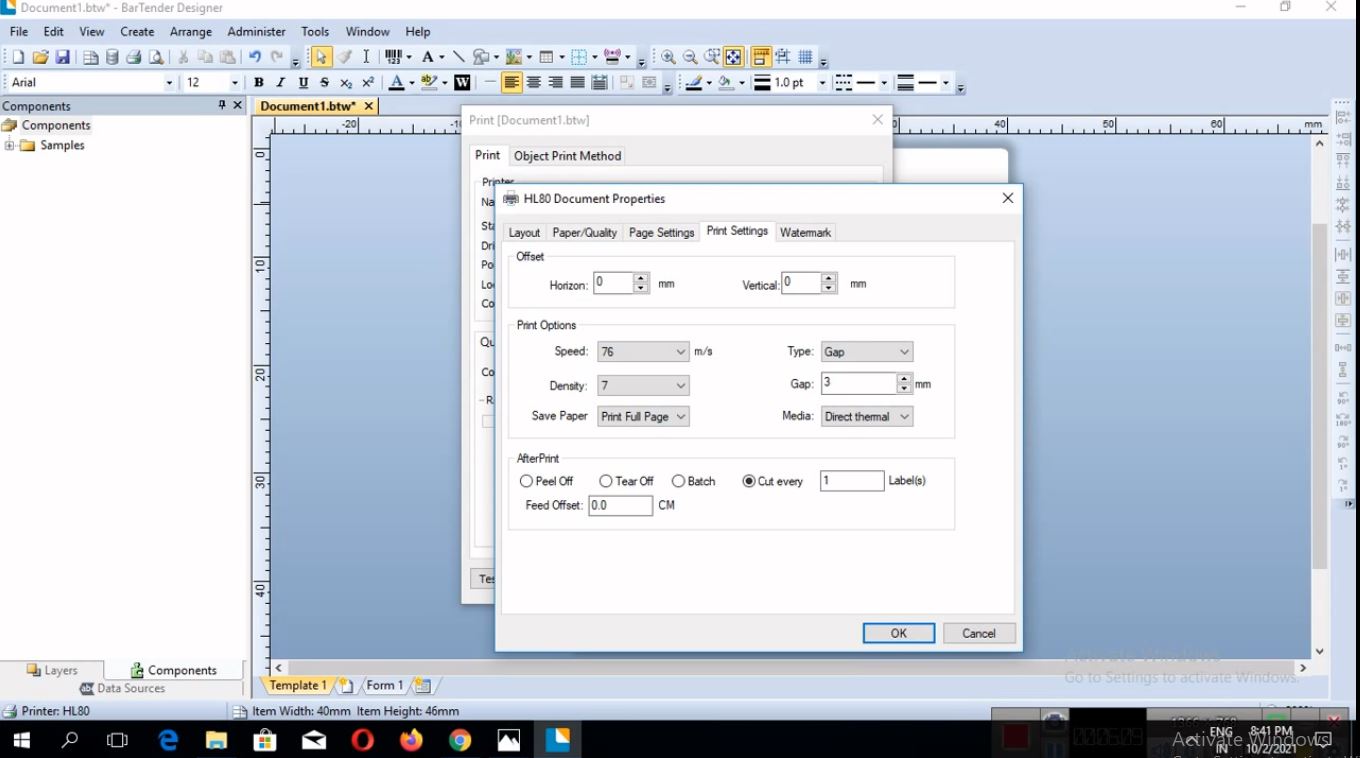The image size is (1360, 758).
Task: Open the Speed dropdown showing 76
Action: click(643, 352)
